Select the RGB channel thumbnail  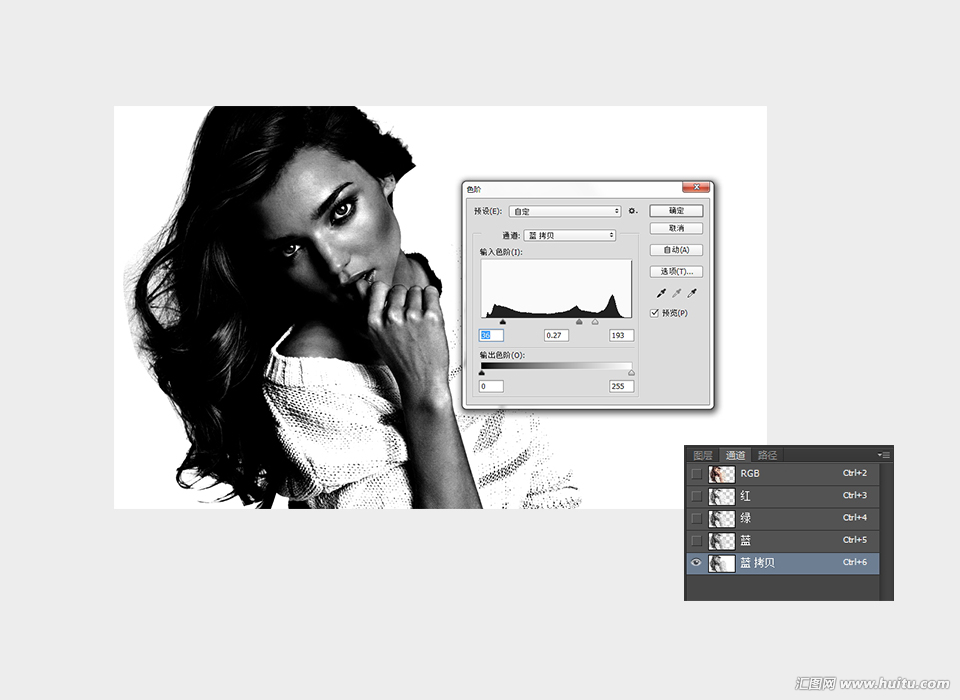point(722,473)
